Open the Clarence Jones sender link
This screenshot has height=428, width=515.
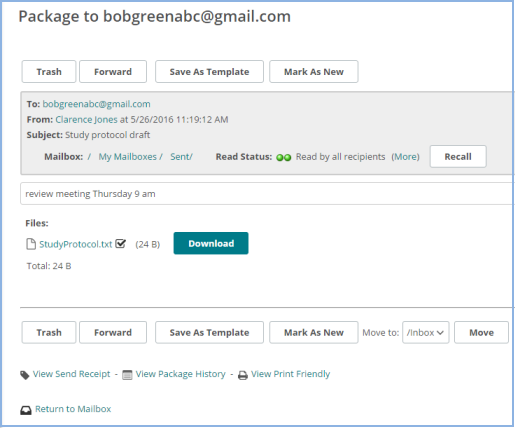(86, 120)
